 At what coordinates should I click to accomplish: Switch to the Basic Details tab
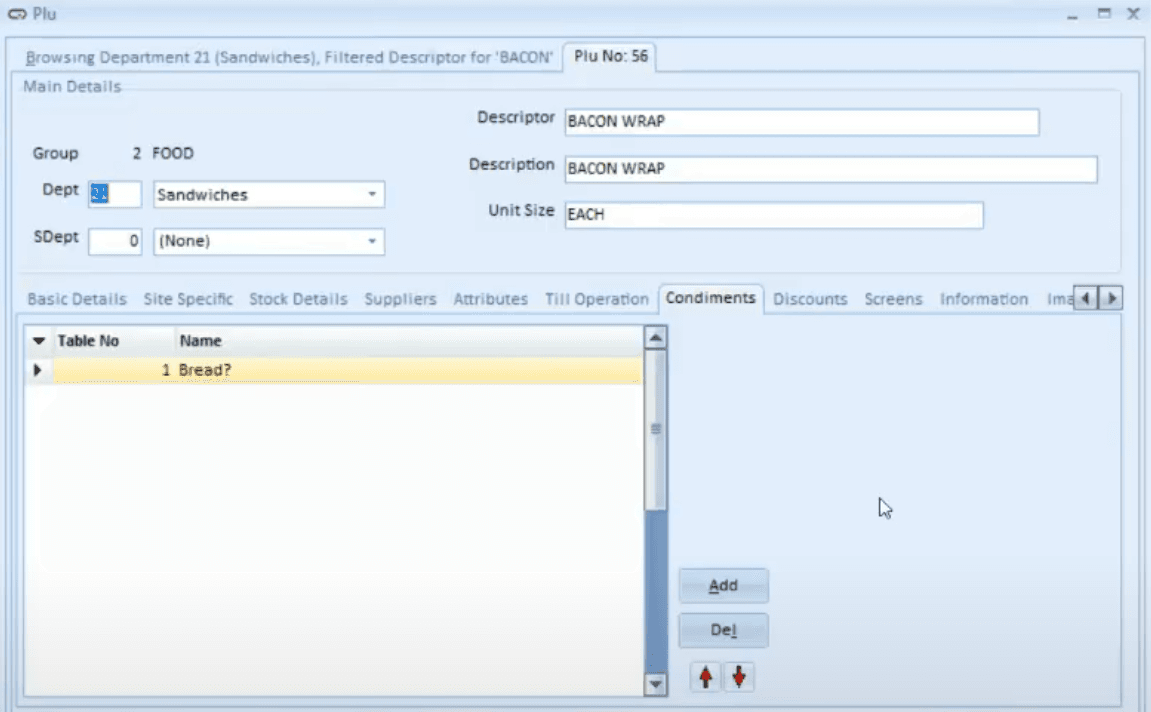tap(77, 299)
